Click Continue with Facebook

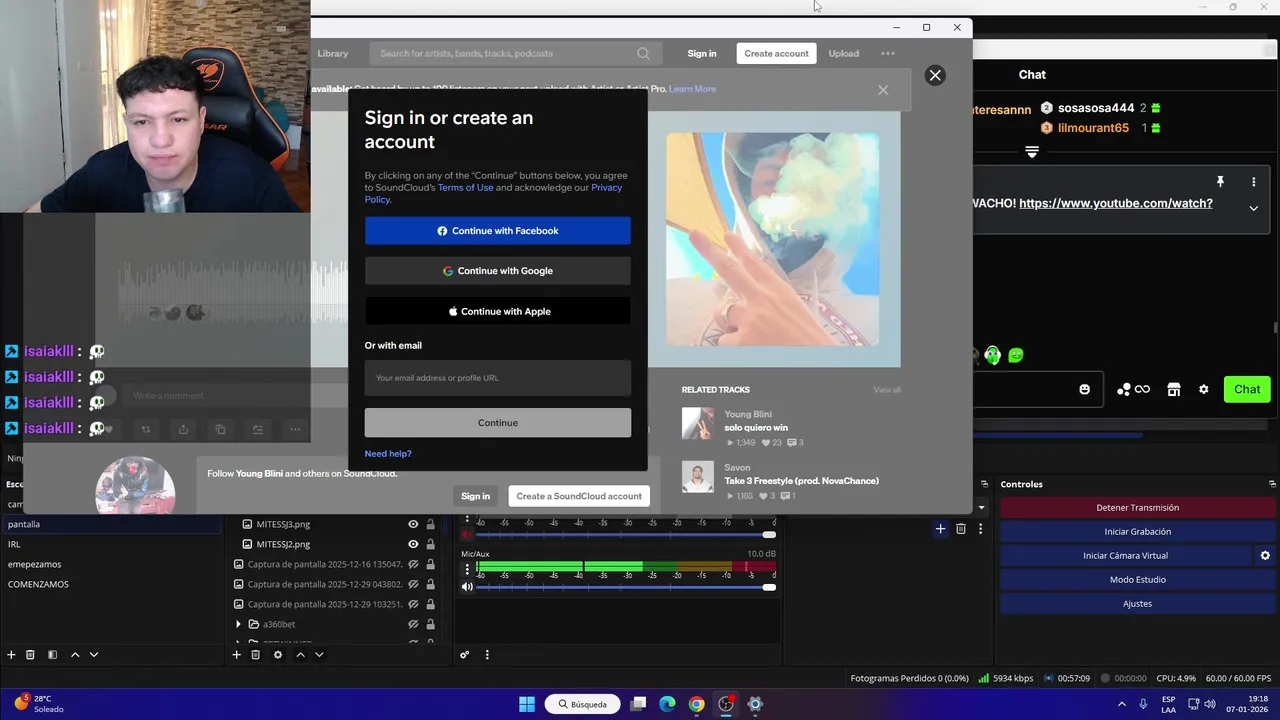498,231
